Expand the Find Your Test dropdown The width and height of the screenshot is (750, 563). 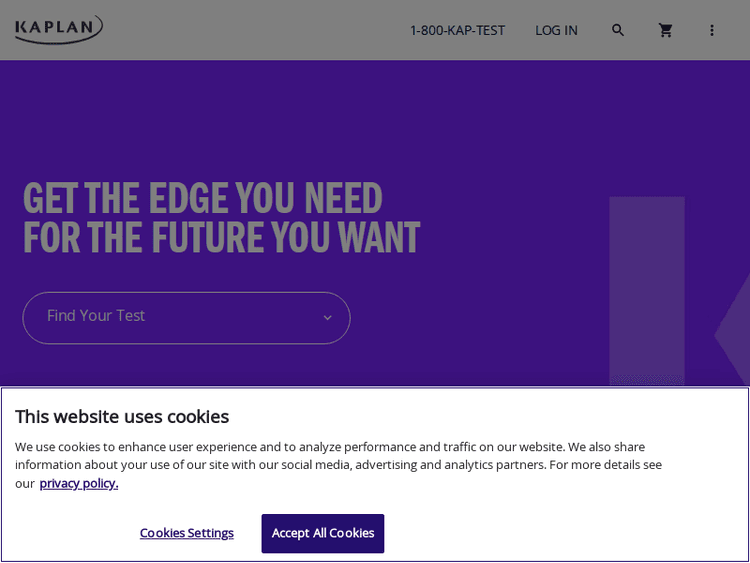pyautogui.click(x=186, y=318)
